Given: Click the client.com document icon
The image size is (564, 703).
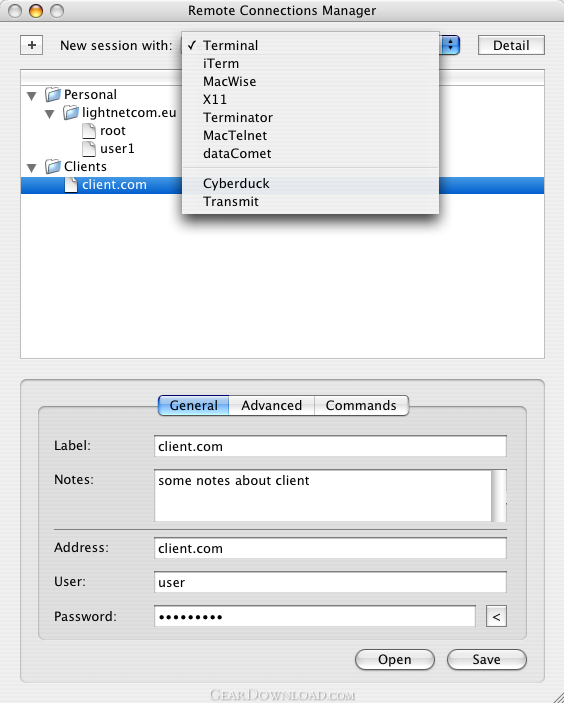Looking at the screenshot, I should [x=71, y=184].
